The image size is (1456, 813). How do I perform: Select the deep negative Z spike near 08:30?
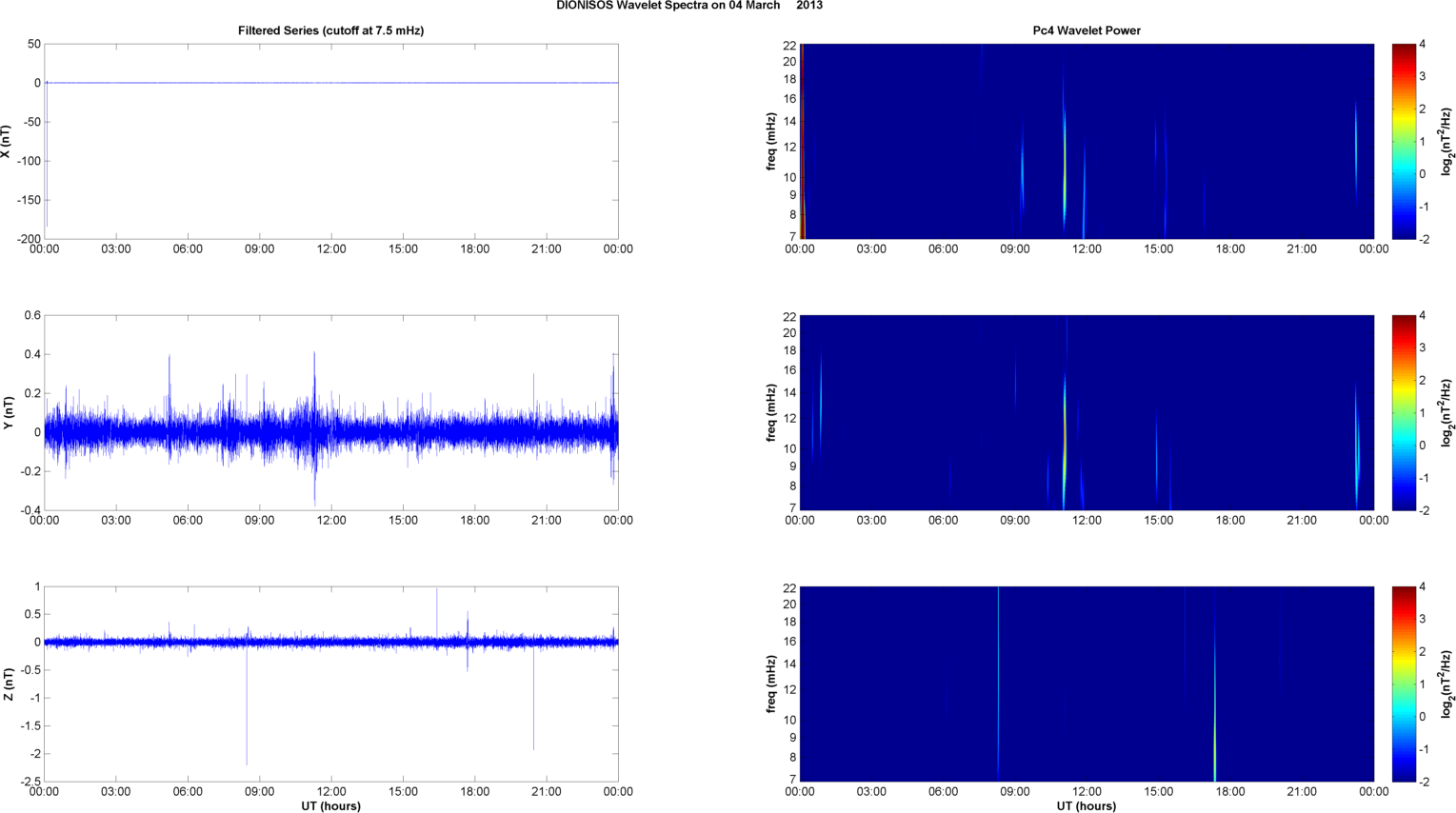pyautogui.click(x=247, y=724)
